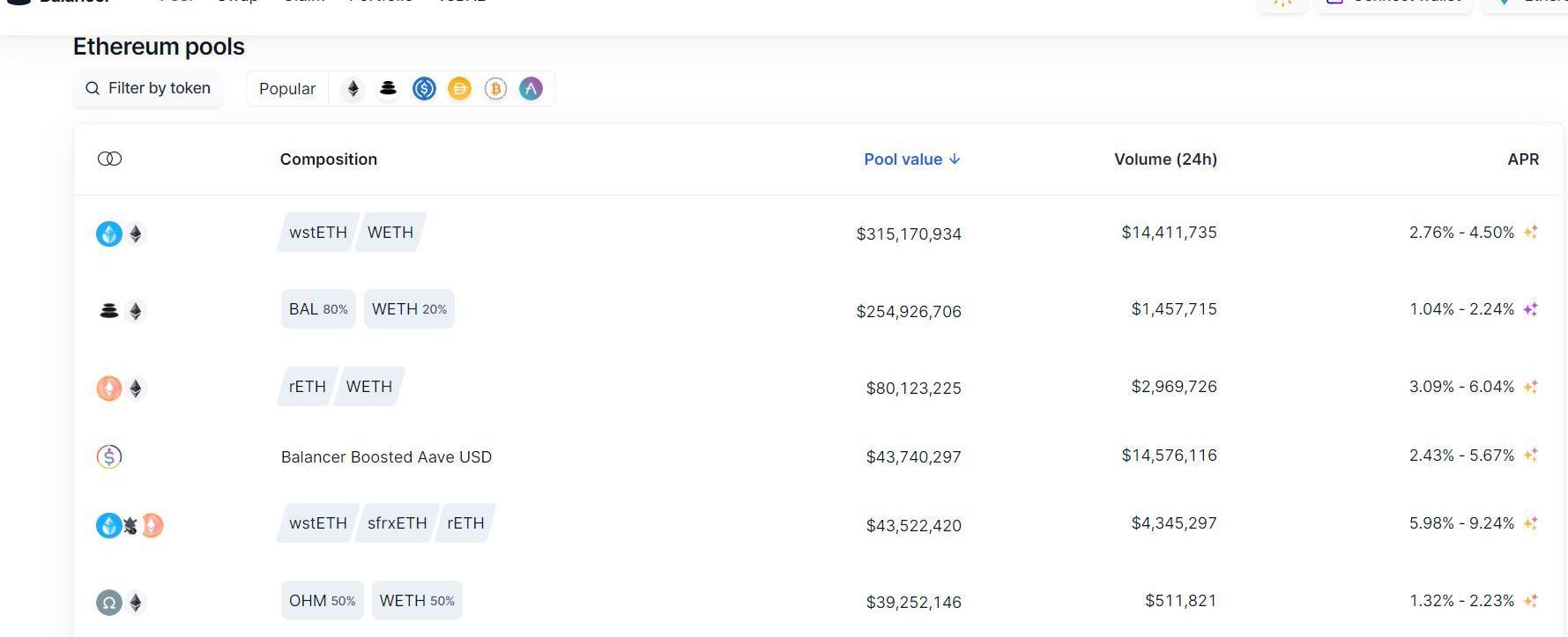This screenshot has height=637, width=1568.
Task: Choose the DAI token filter icon
Action: click(459, 89)
